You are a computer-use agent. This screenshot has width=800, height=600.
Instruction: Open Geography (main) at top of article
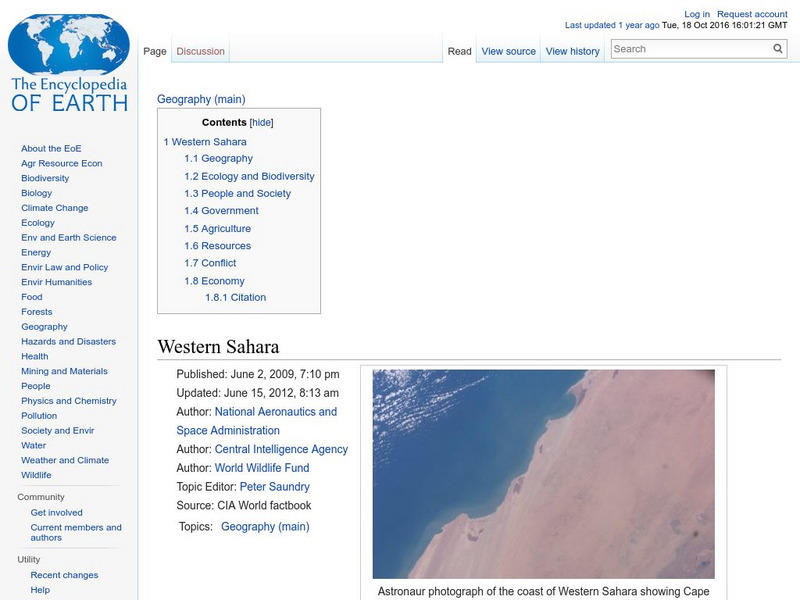coord(199,99)
